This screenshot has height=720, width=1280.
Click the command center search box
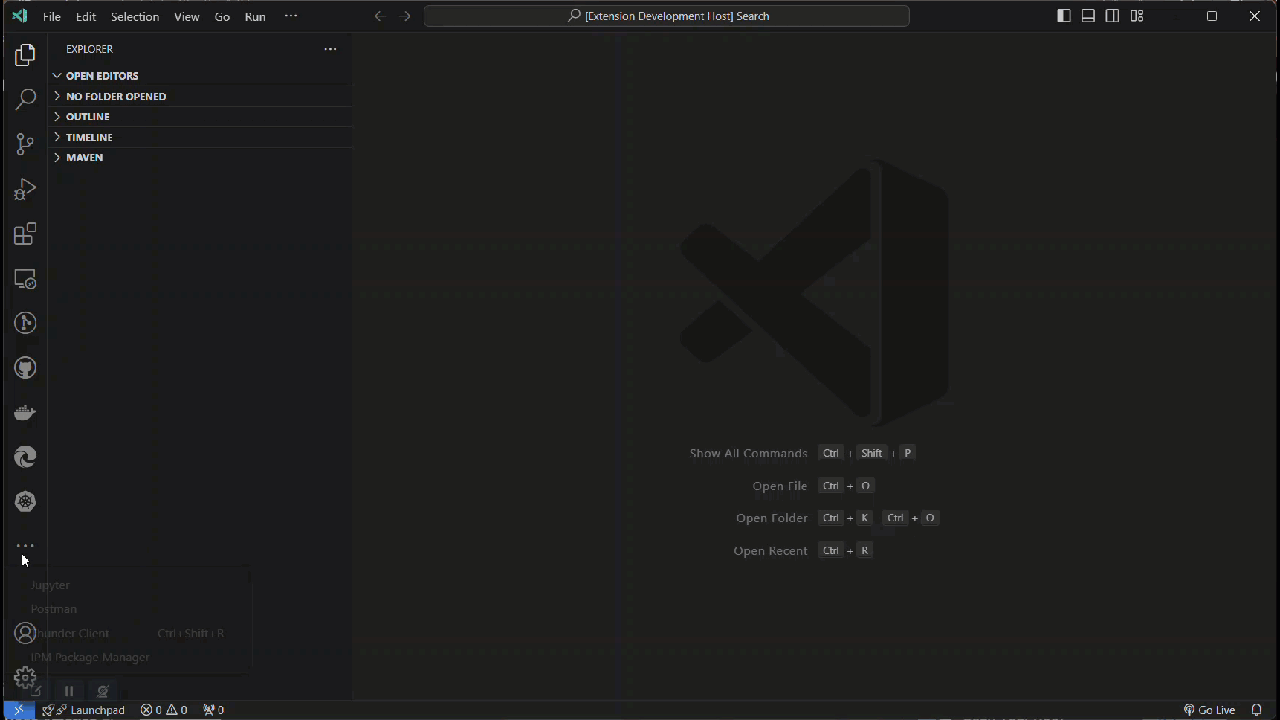click(x=667, y=16)
